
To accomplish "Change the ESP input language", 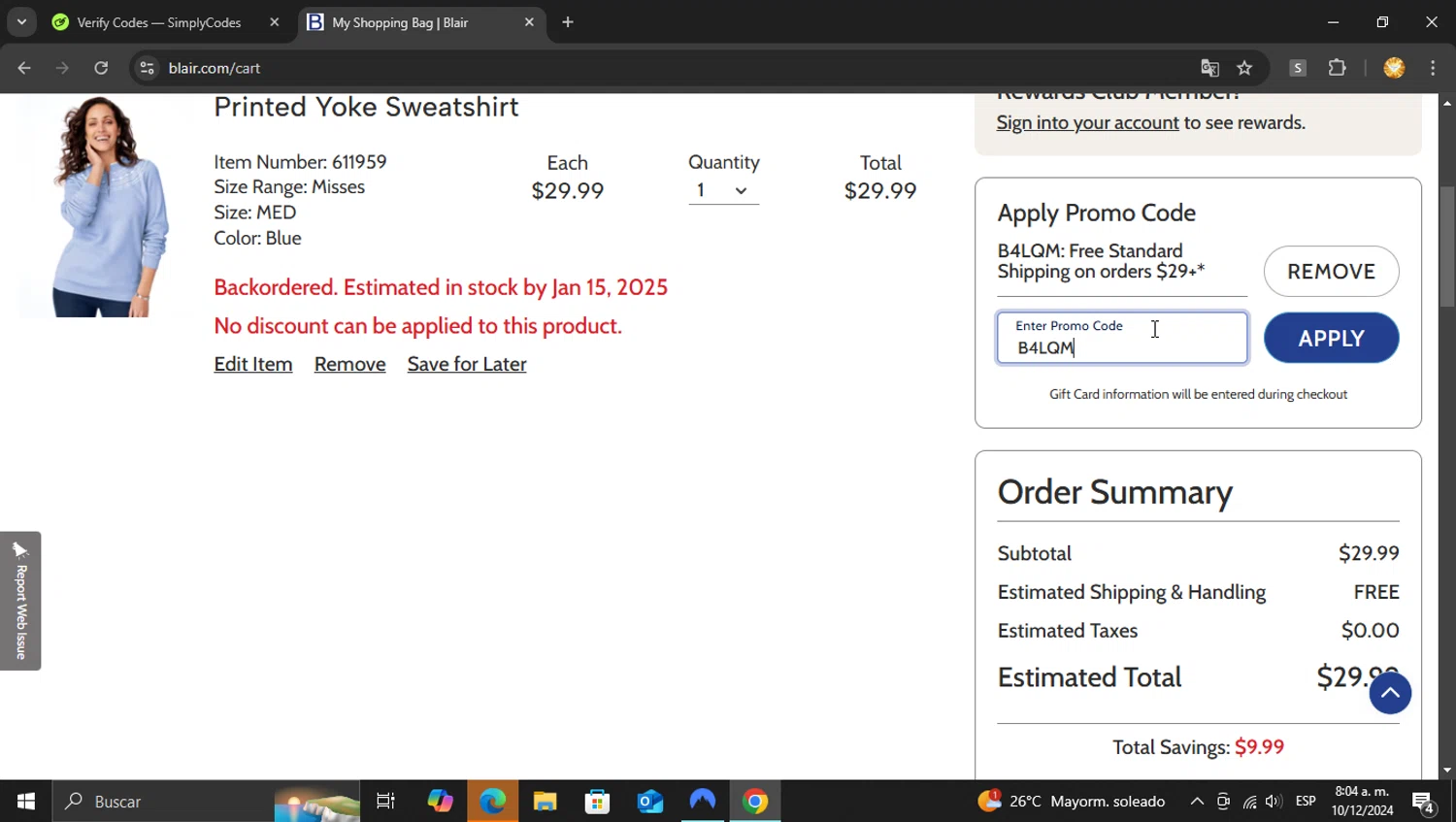I will [x=1306, y=802].
